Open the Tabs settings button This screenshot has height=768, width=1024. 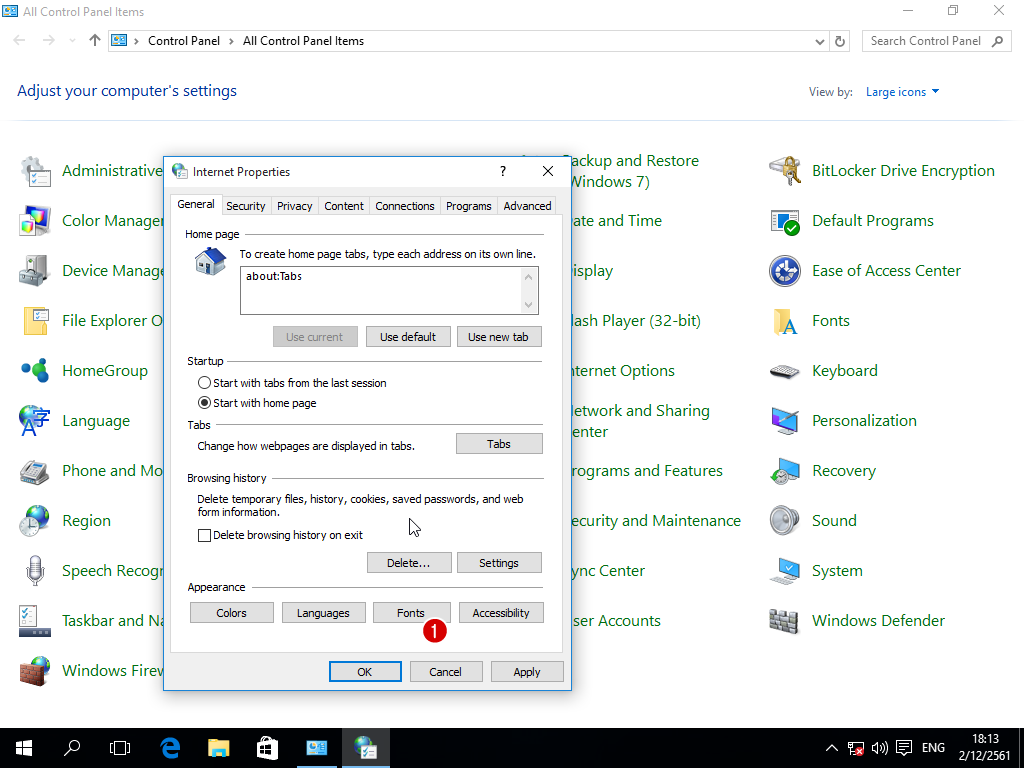pyautogui.click(x=499, y=444)
